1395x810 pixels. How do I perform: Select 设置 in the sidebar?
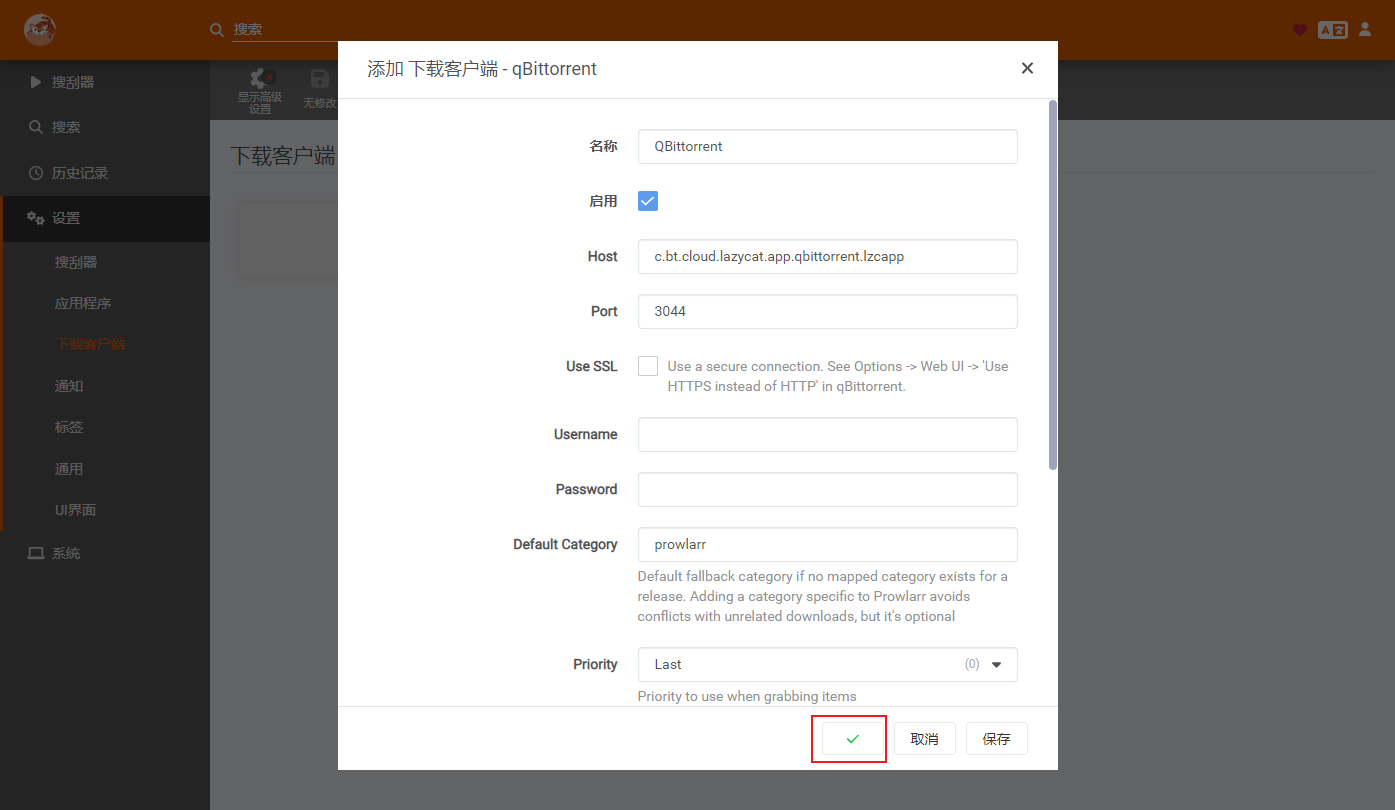pos(105,218)
